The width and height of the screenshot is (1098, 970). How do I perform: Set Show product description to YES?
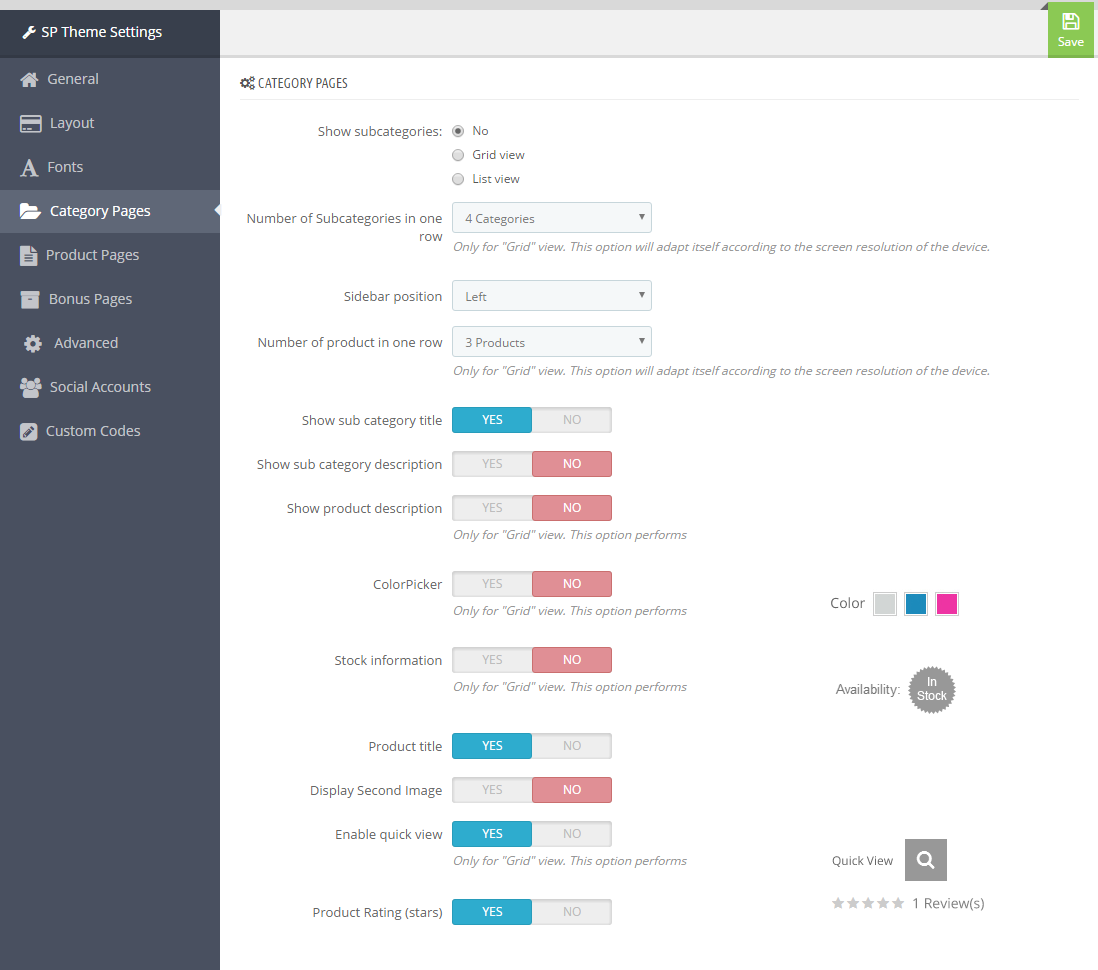(x=492, y=508)
